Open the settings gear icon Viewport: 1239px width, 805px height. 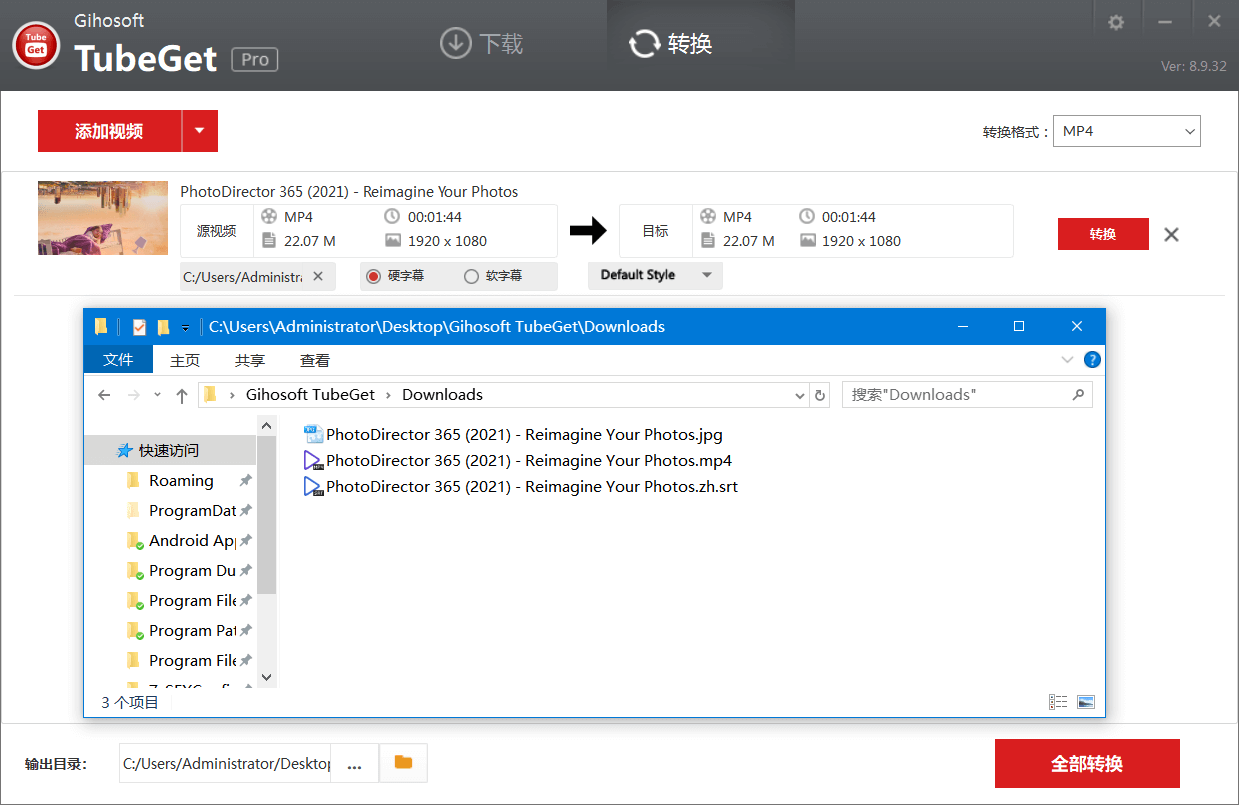tap(1115, 20)
